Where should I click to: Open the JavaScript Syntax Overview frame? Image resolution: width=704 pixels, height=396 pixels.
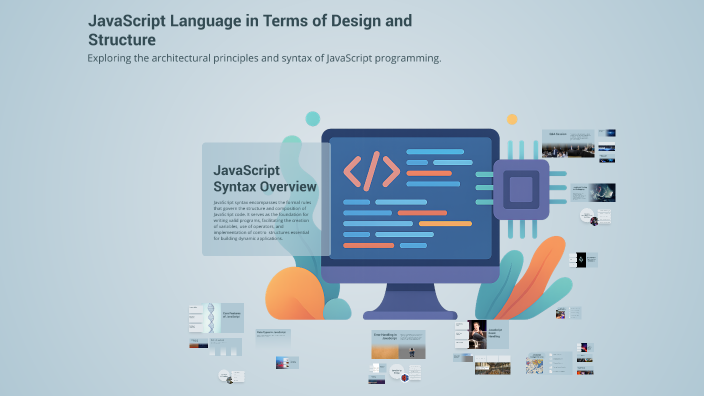(x=266, y=199)
